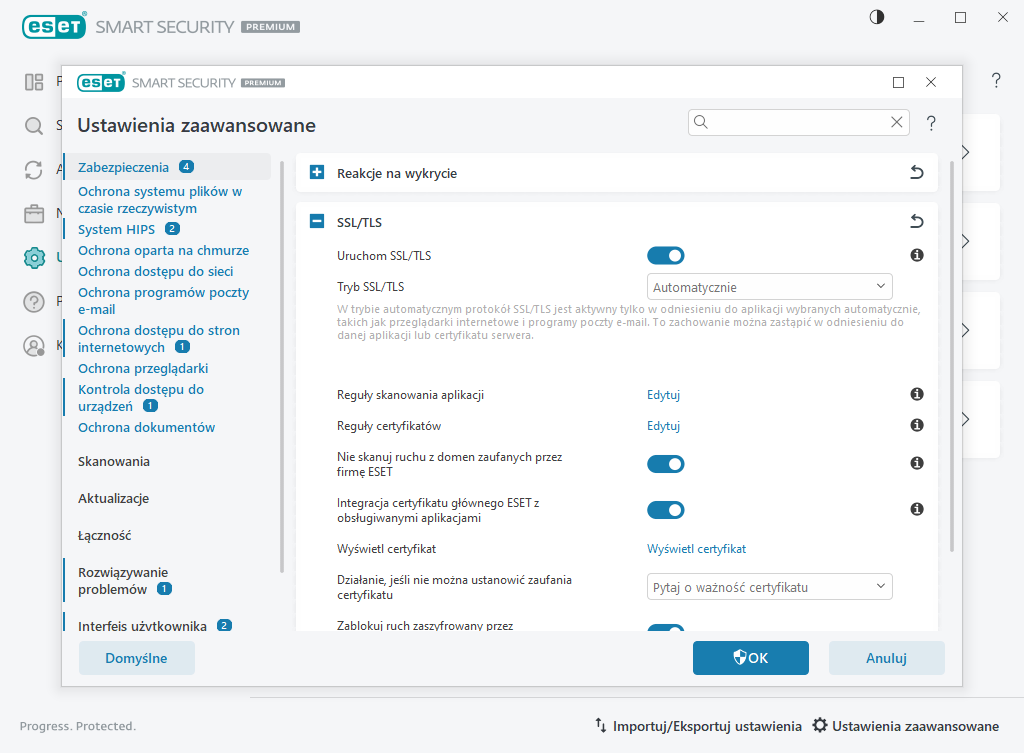
Task: Open the Łączność settings category
Action: tap(104, 535)
